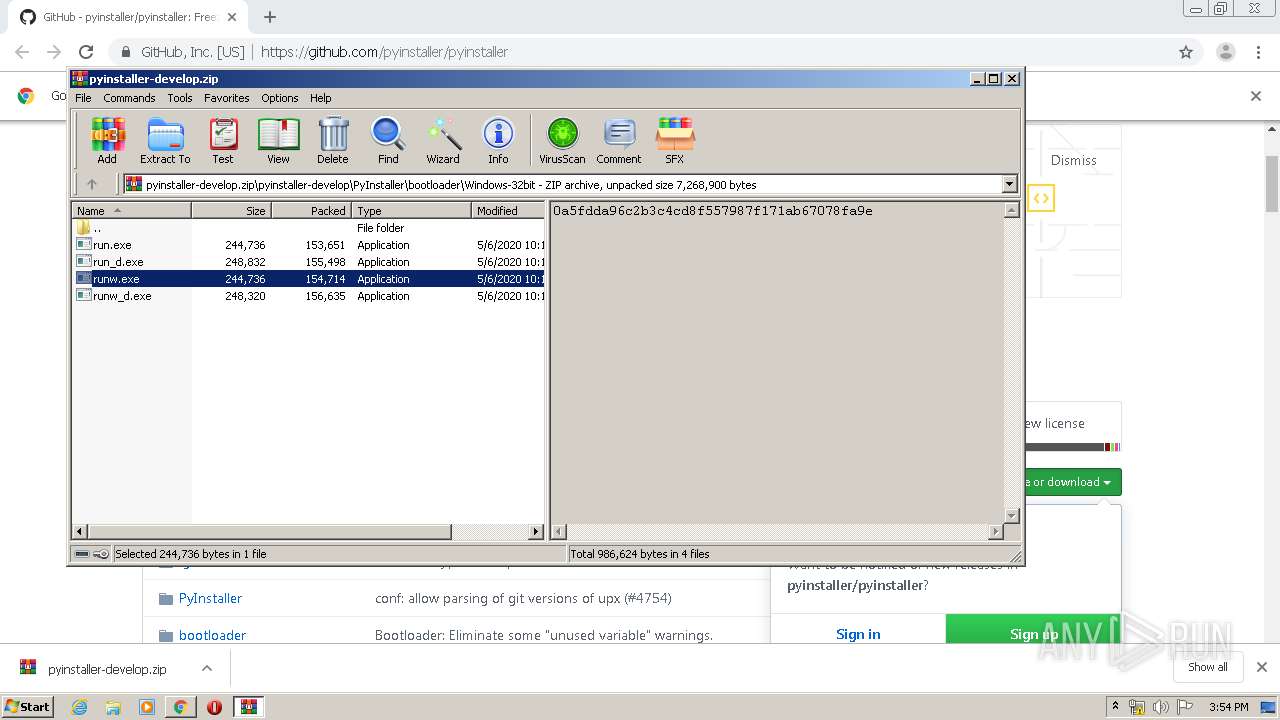Sort file list by Packed column
The width and height of the screenshot is (1280, 720).
tap(311, 211)
